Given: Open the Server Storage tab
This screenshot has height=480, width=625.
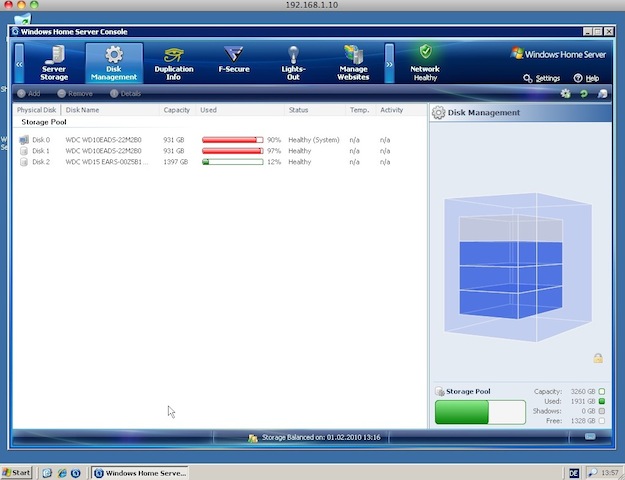Looking at the screenshot, I should [x=54, y=63].
